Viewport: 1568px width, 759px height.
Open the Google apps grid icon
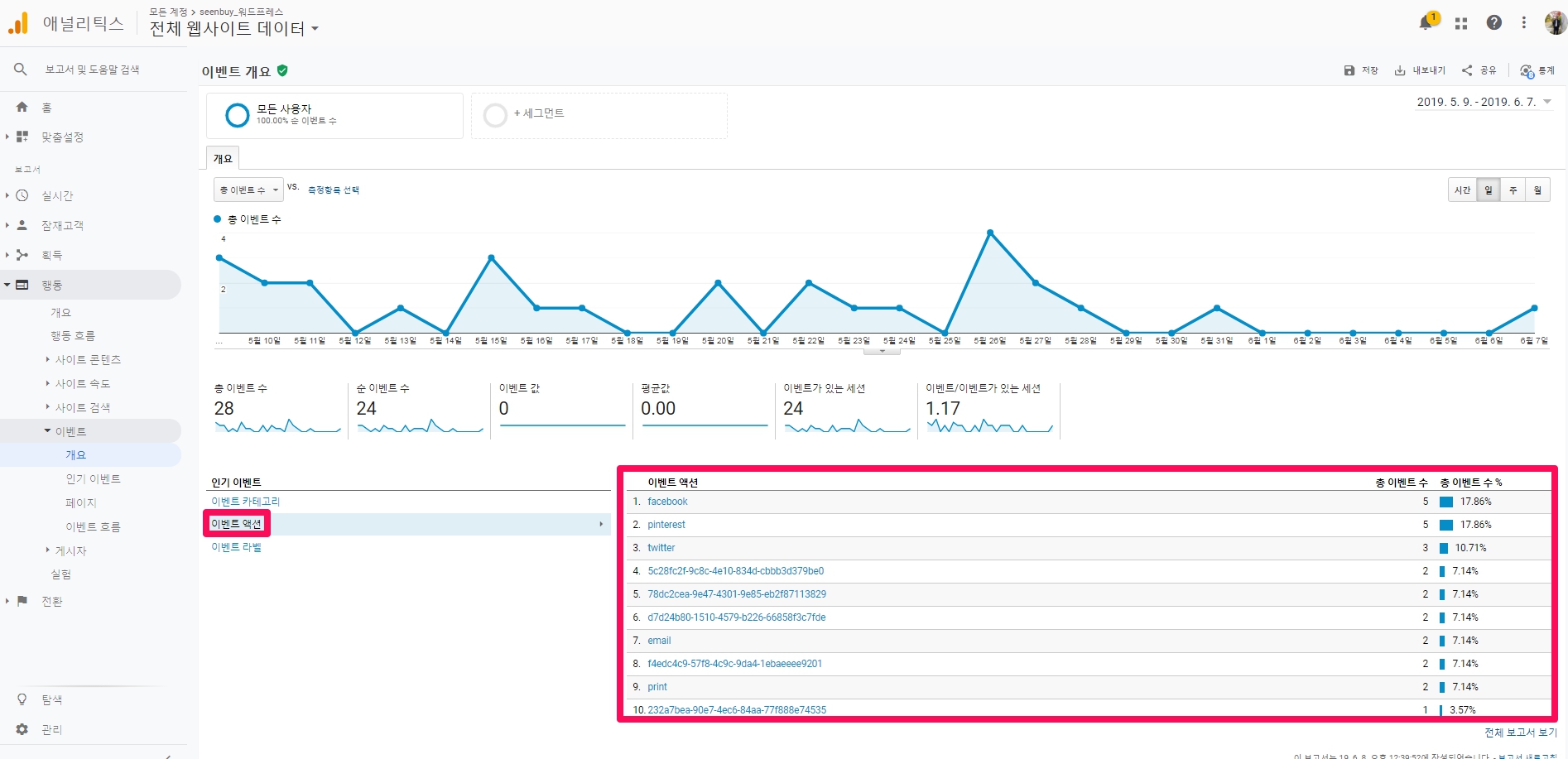(1461, 23)
